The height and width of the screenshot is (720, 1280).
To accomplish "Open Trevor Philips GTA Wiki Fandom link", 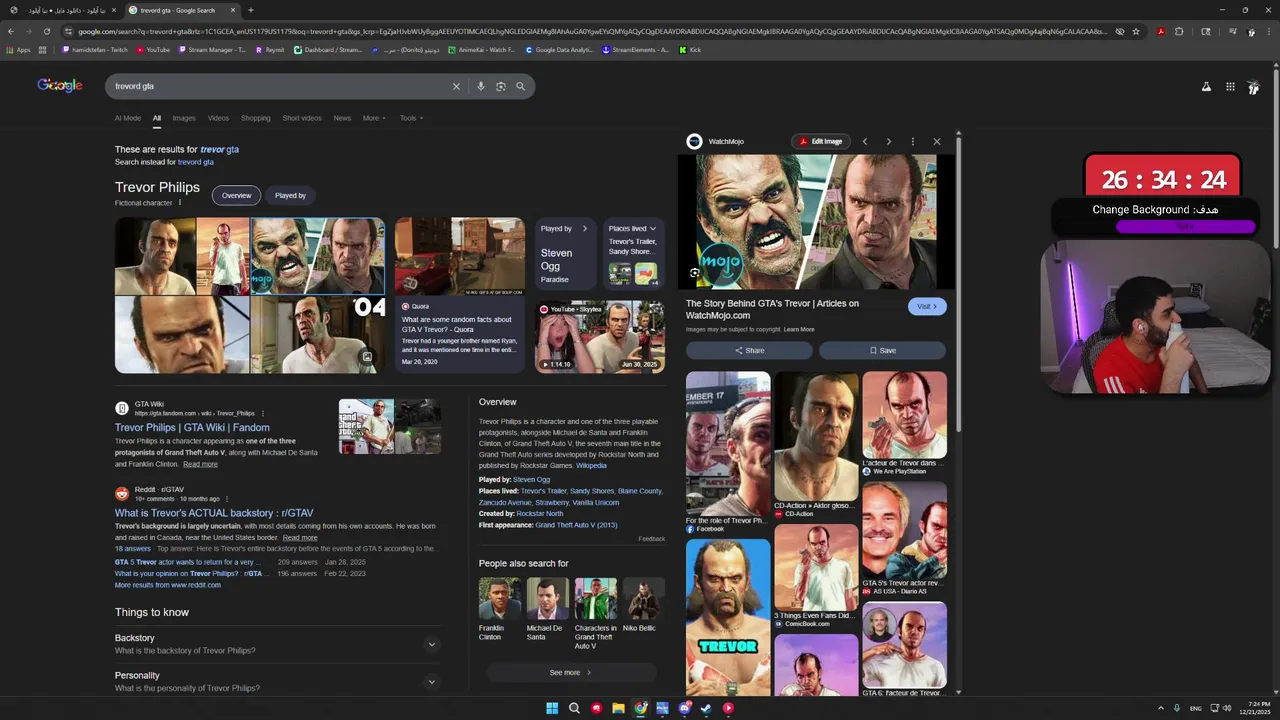I will coord(192,428).
